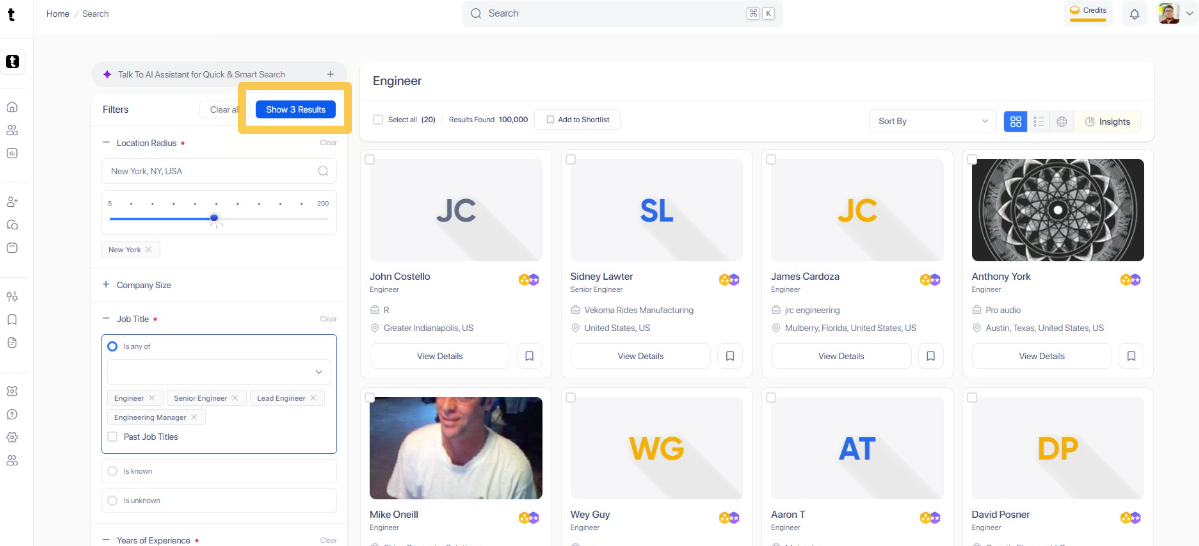Open the Insights panel

click(1107, 121)
